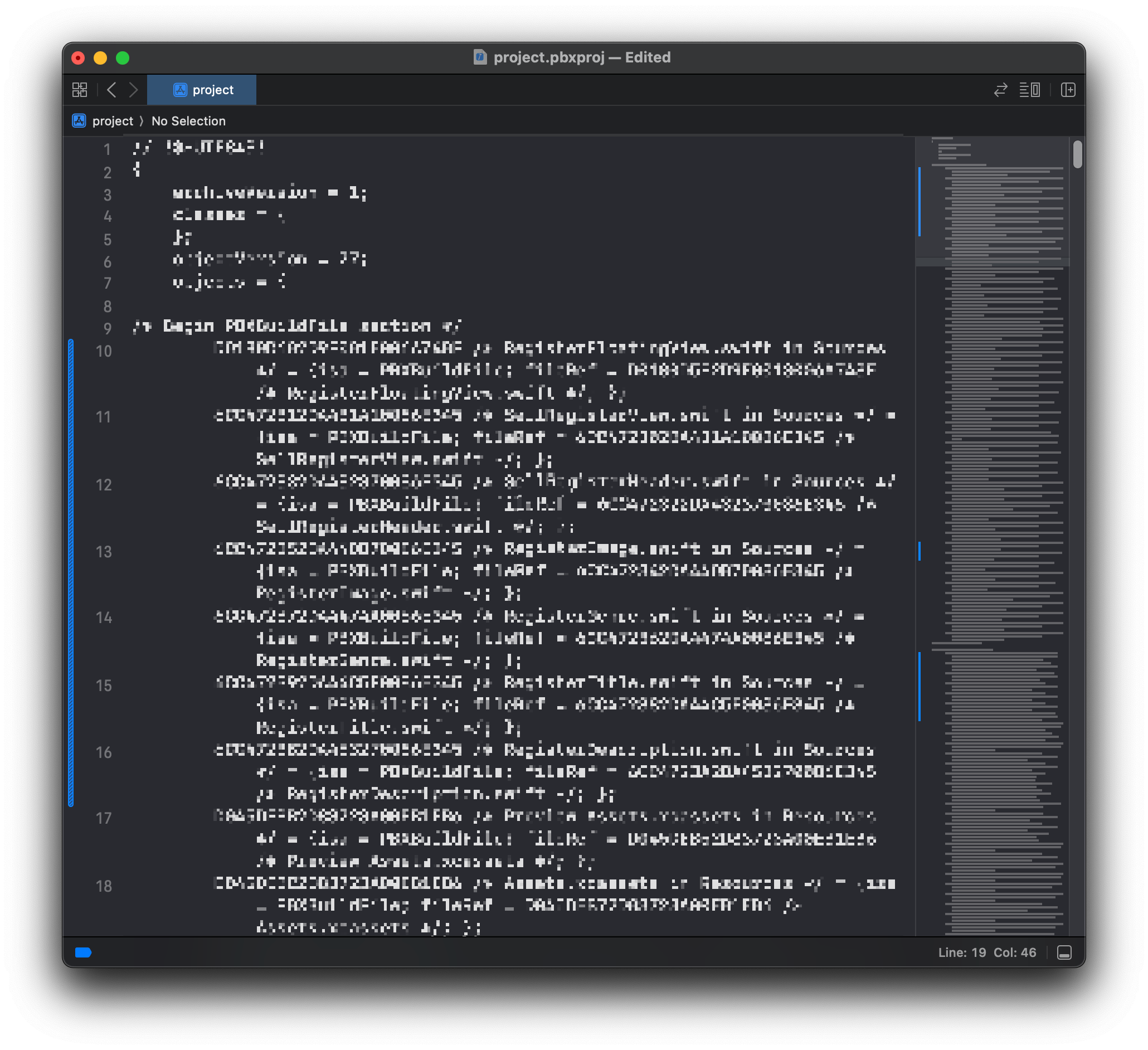Add an editor on the right
The height and width of the screenshot is (1050, 1148).
tap(1068, 90)
